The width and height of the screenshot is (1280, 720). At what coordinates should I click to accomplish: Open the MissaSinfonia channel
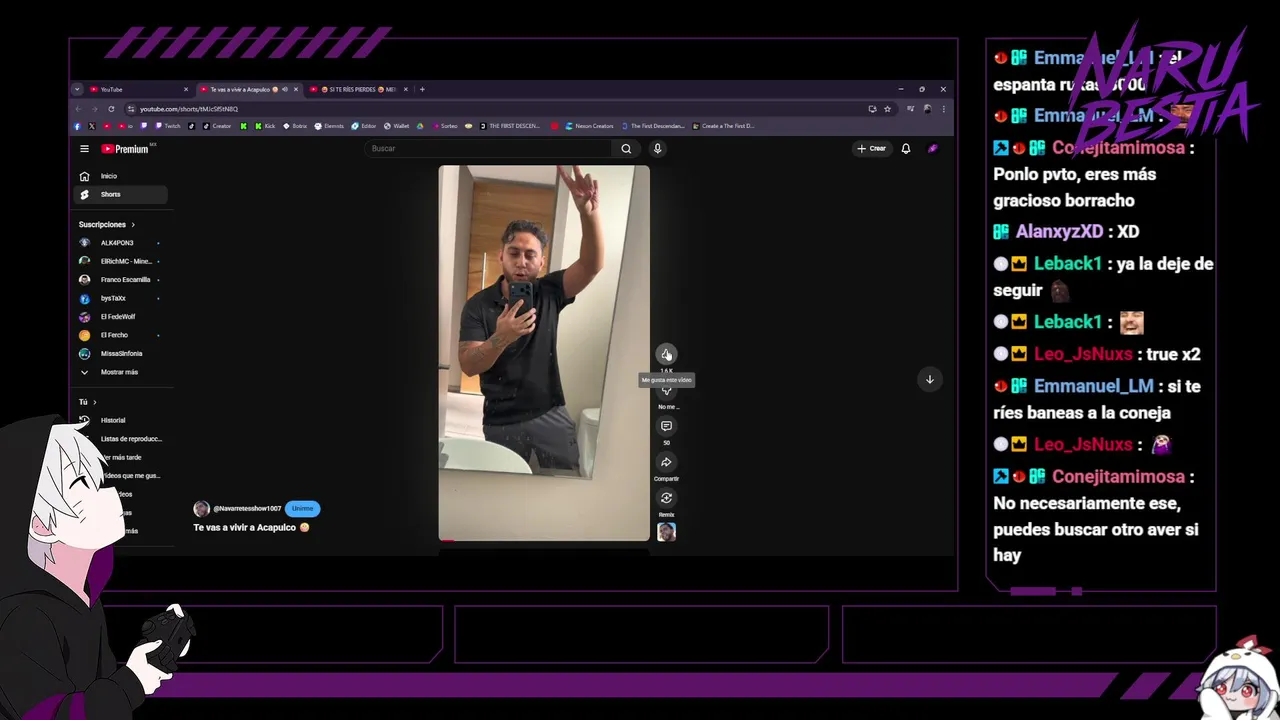tap(120, 353)
